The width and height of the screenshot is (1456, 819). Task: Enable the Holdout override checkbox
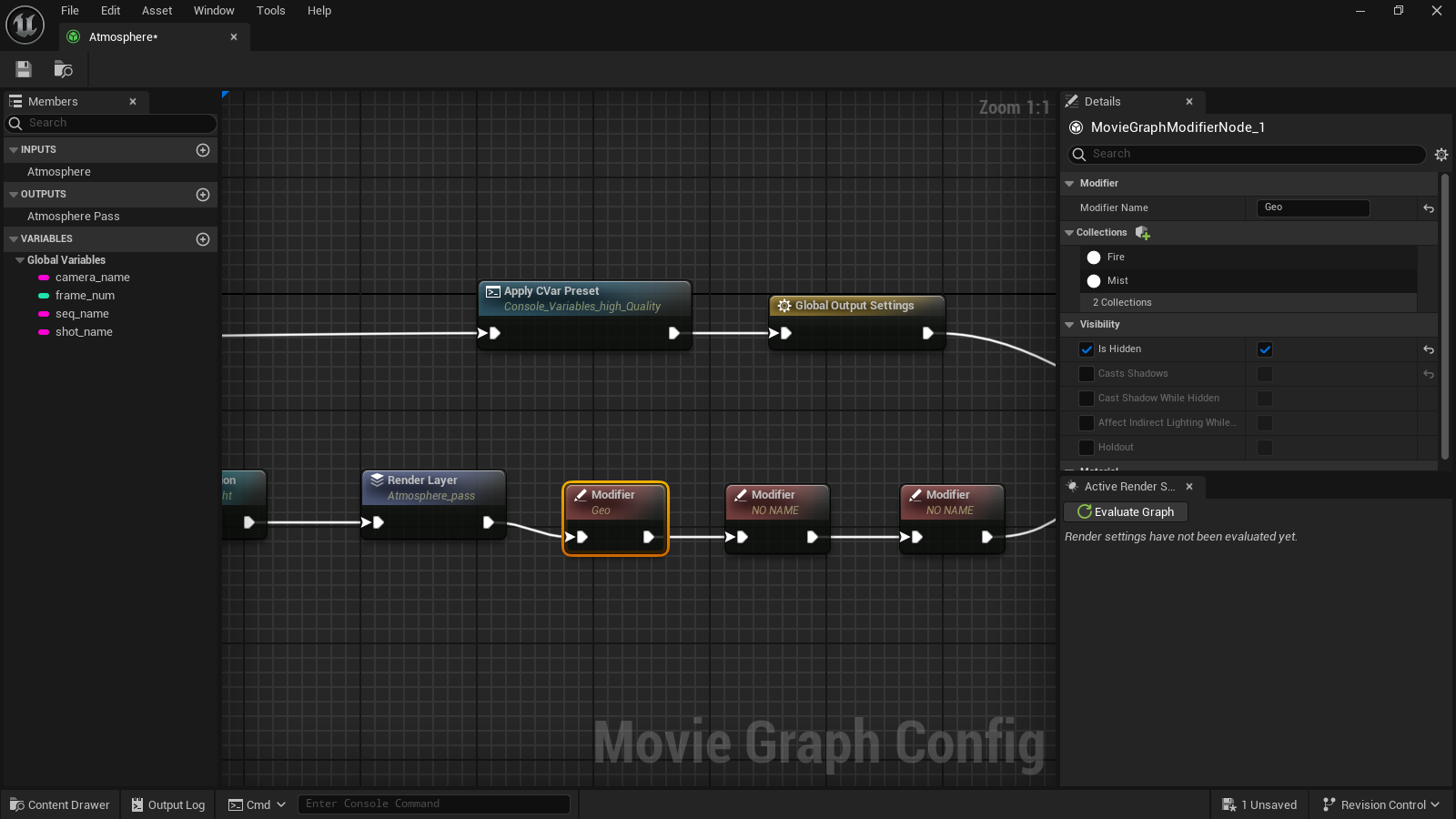click(x=1087, y=448)
